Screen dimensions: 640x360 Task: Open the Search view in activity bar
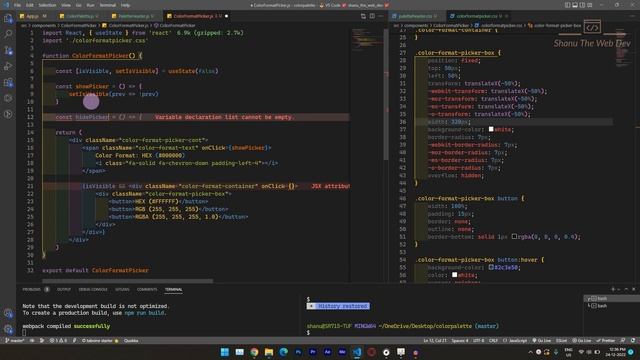click(8, 34)
